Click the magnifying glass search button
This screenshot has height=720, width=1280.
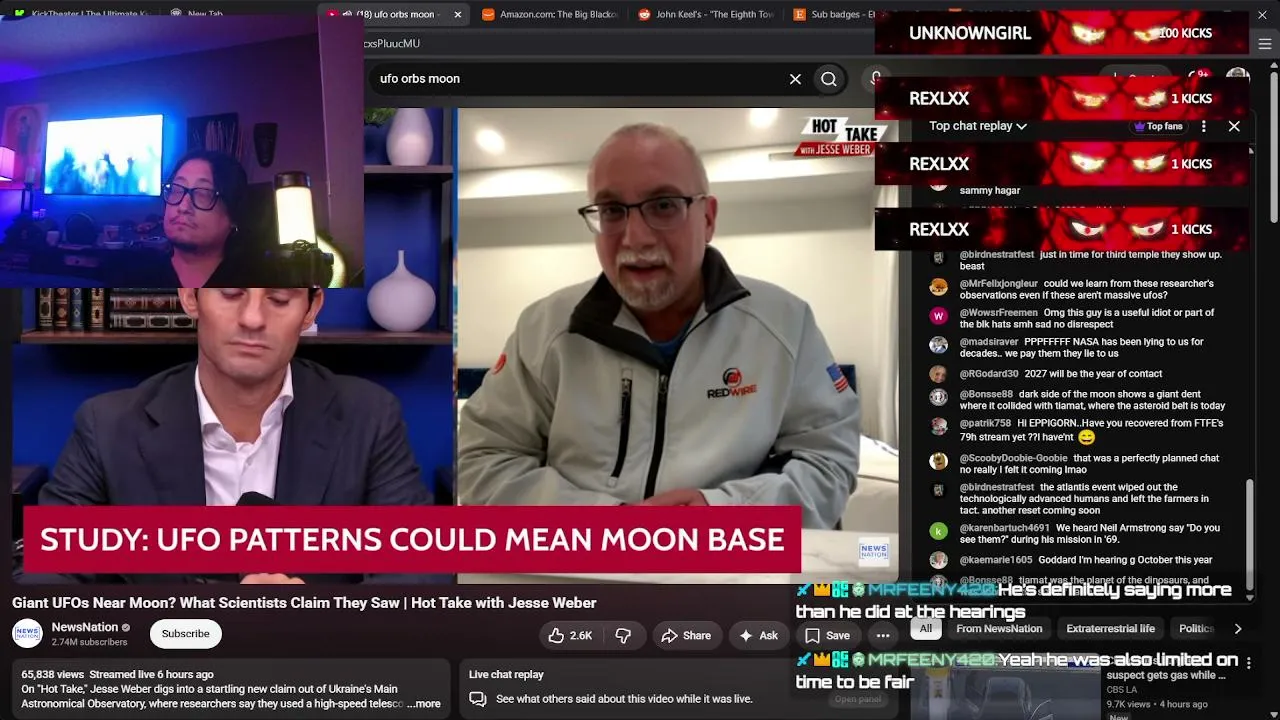point(829,79)
